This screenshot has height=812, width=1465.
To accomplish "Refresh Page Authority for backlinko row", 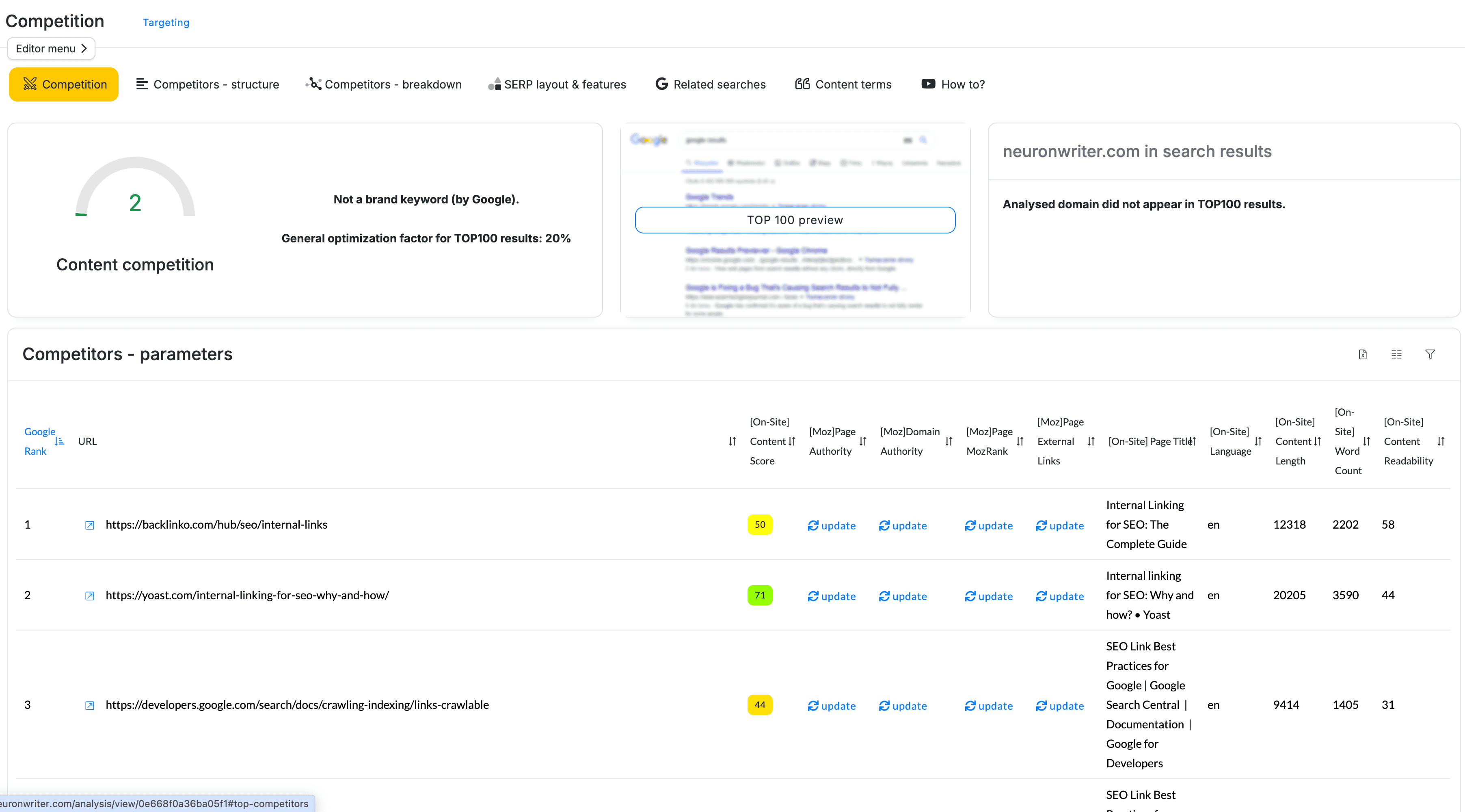I will point(832,525).
